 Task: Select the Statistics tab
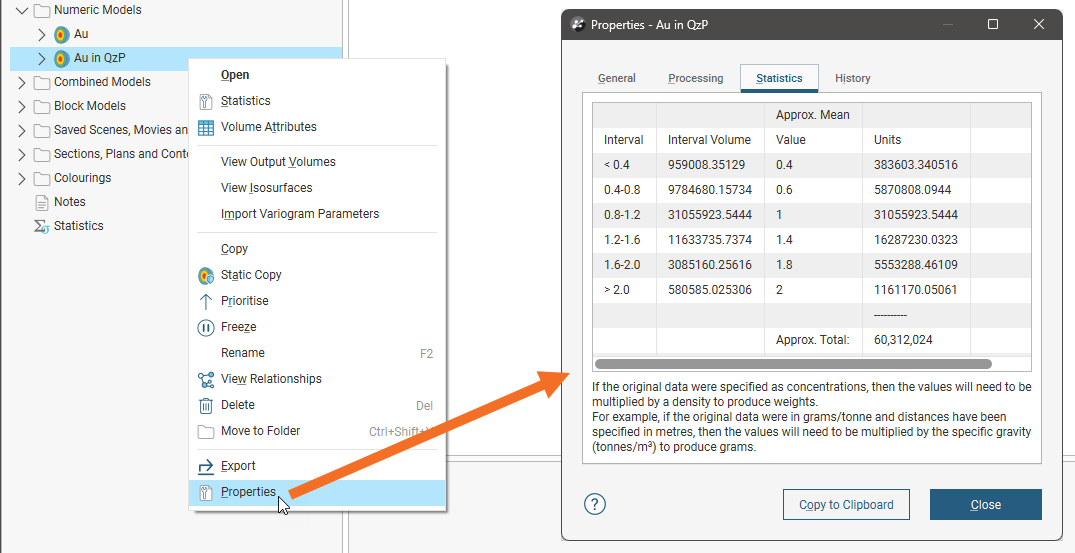[x=779, y=78]
